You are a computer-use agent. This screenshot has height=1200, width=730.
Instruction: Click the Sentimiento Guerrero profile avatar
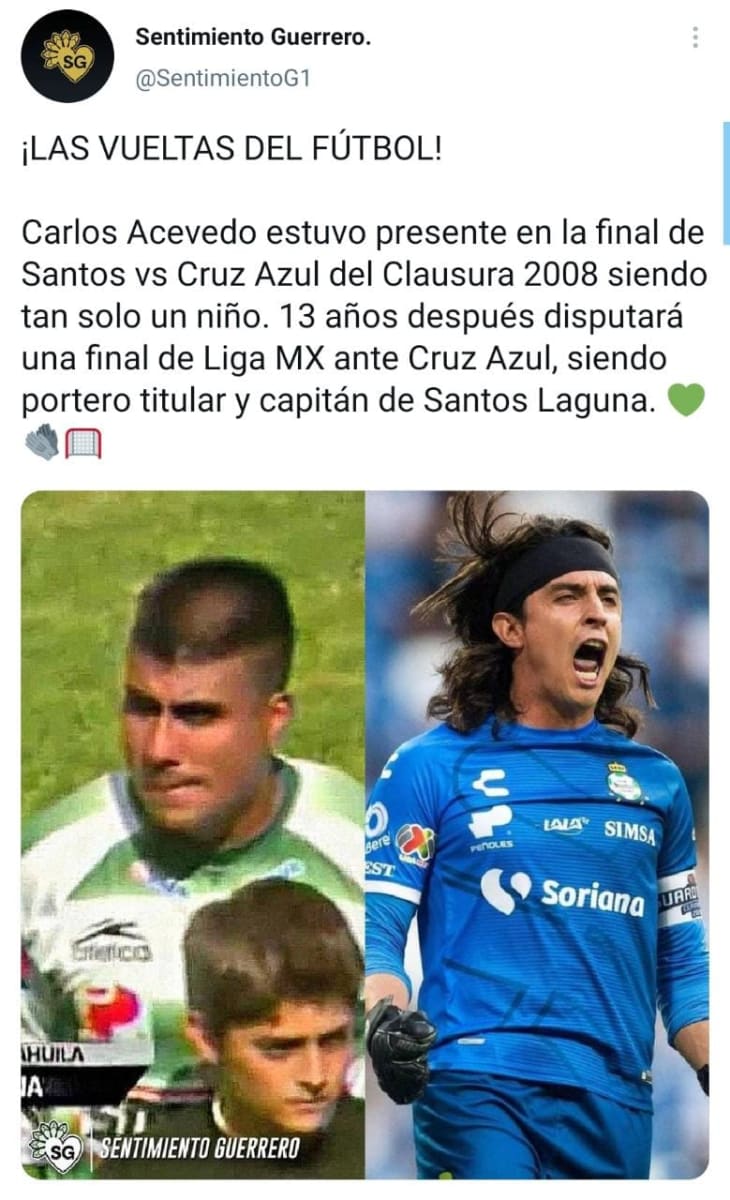tap(67, 56)
